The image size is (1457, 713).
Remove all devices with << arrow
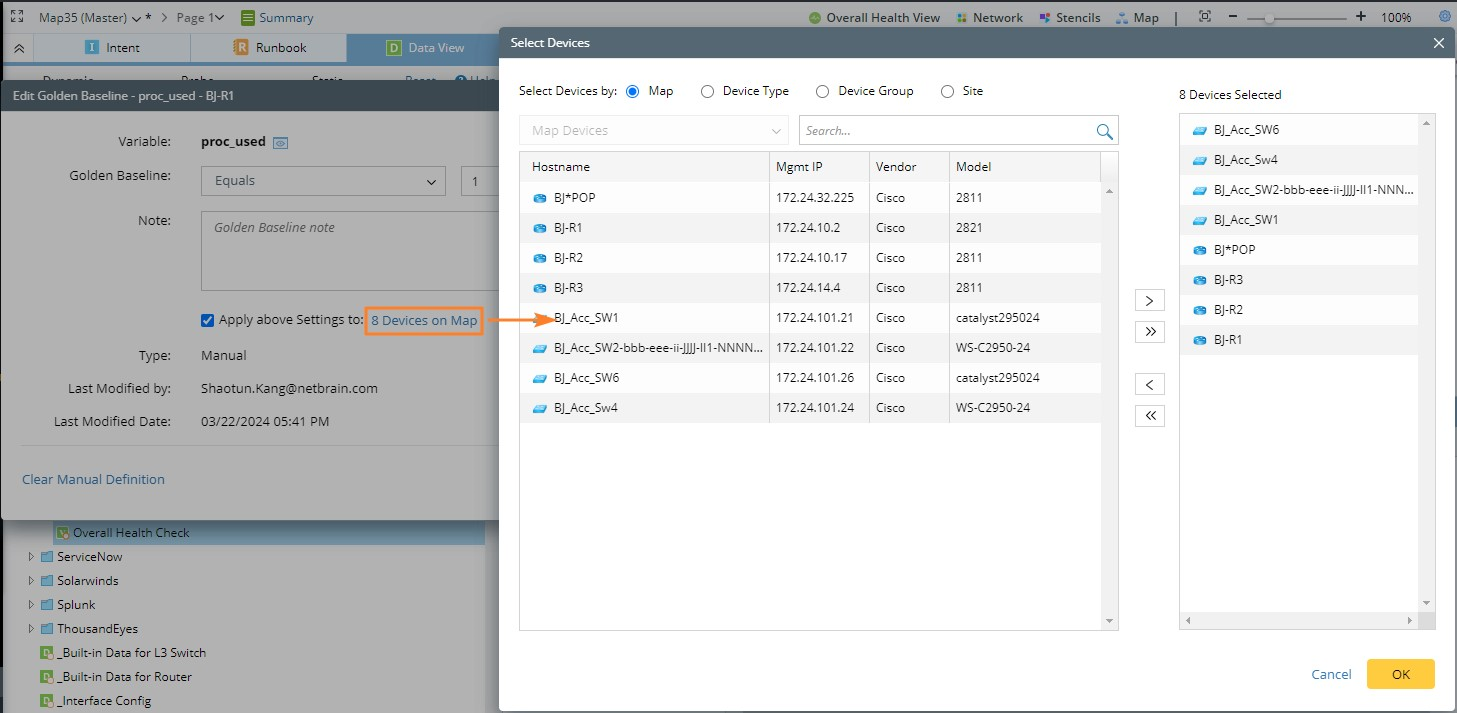pos(1149,415)
